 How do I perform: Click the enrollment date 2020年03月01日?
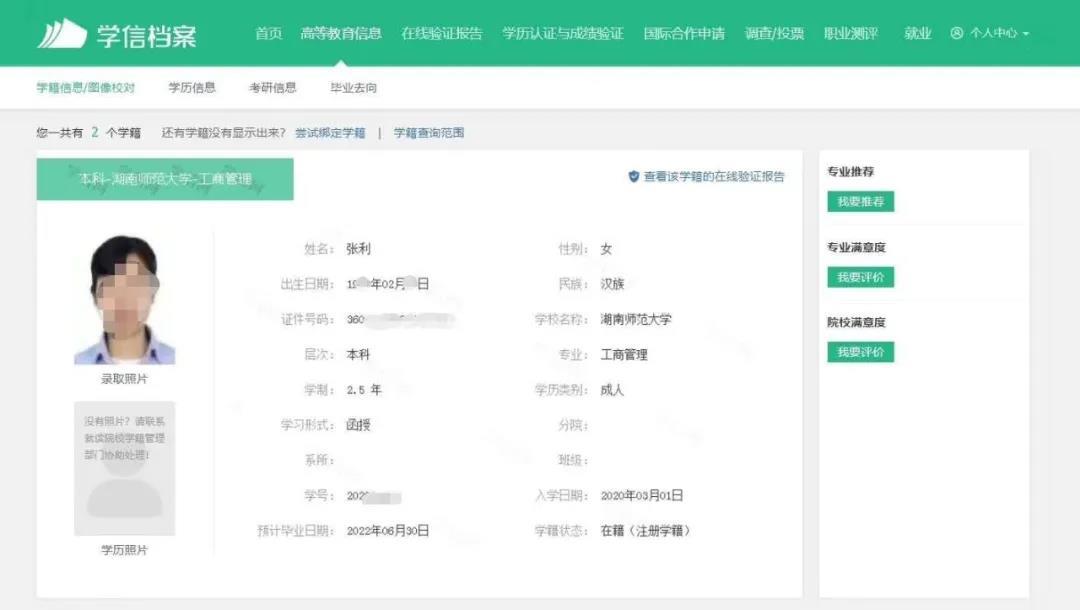click(642, 496)
